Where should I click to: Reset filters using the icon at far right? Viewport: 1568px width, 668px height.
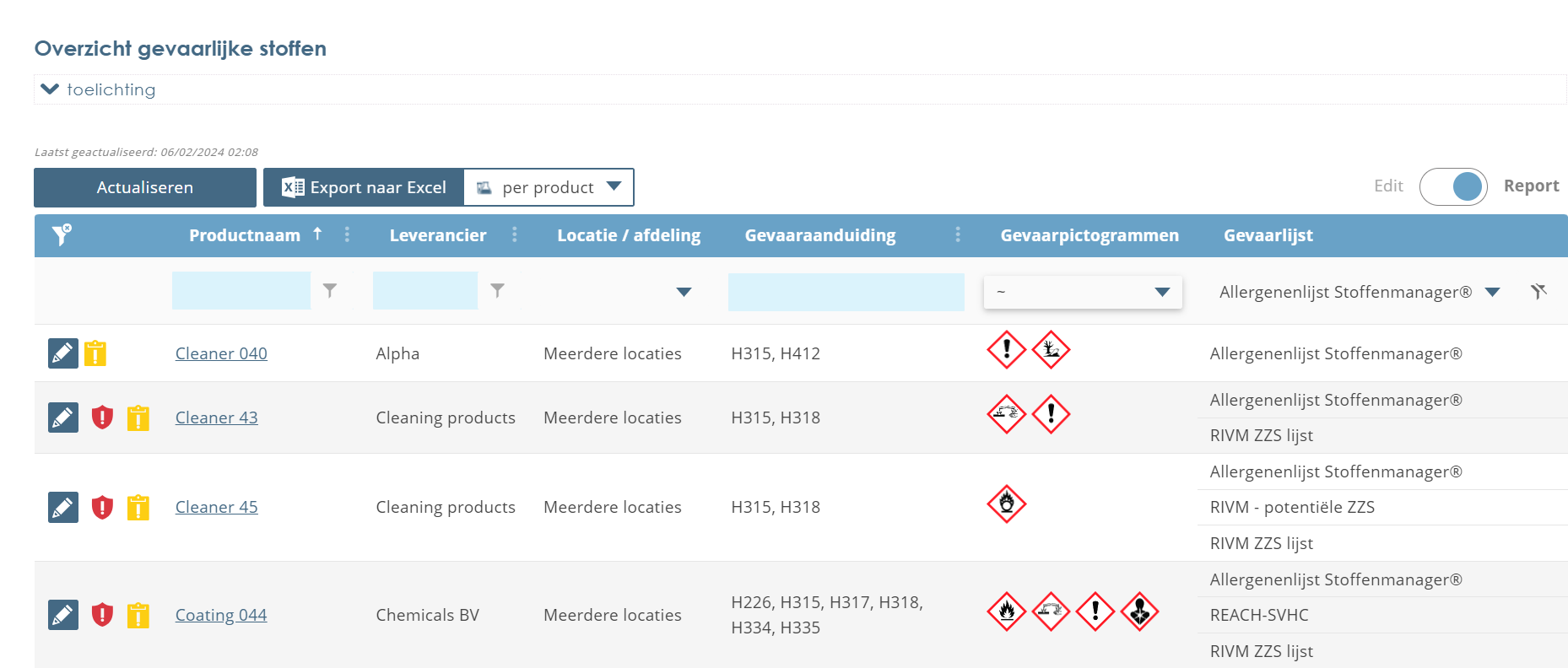click(x=1538, y=292)
